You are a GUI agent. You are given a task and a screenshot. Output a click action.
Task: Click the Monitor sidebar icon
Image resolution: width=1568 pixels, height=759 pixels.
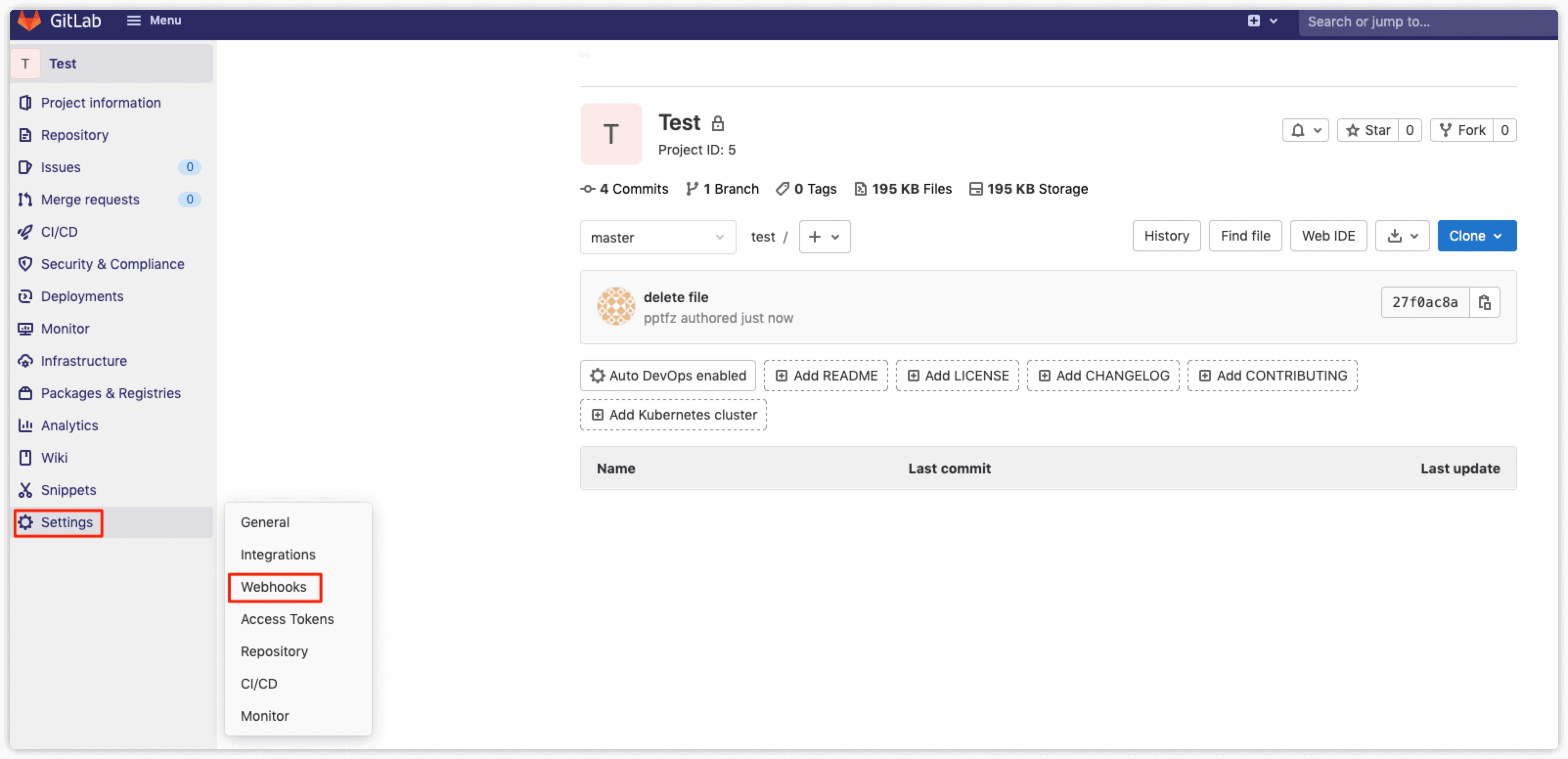point(25,328)
